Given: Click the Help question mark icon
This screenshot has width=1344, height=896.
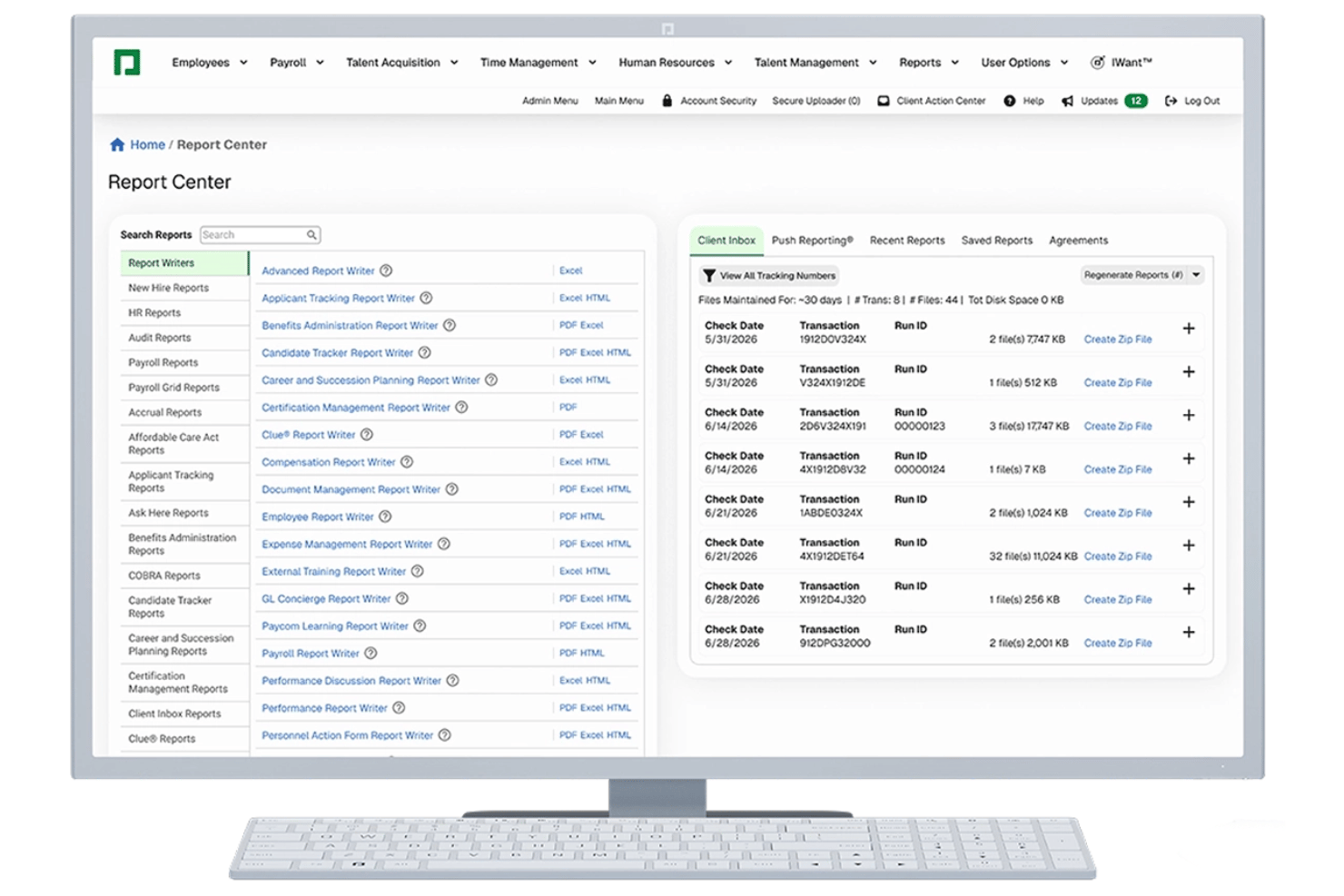Looking at the screenshot, I should click(x=1010, y=101).
